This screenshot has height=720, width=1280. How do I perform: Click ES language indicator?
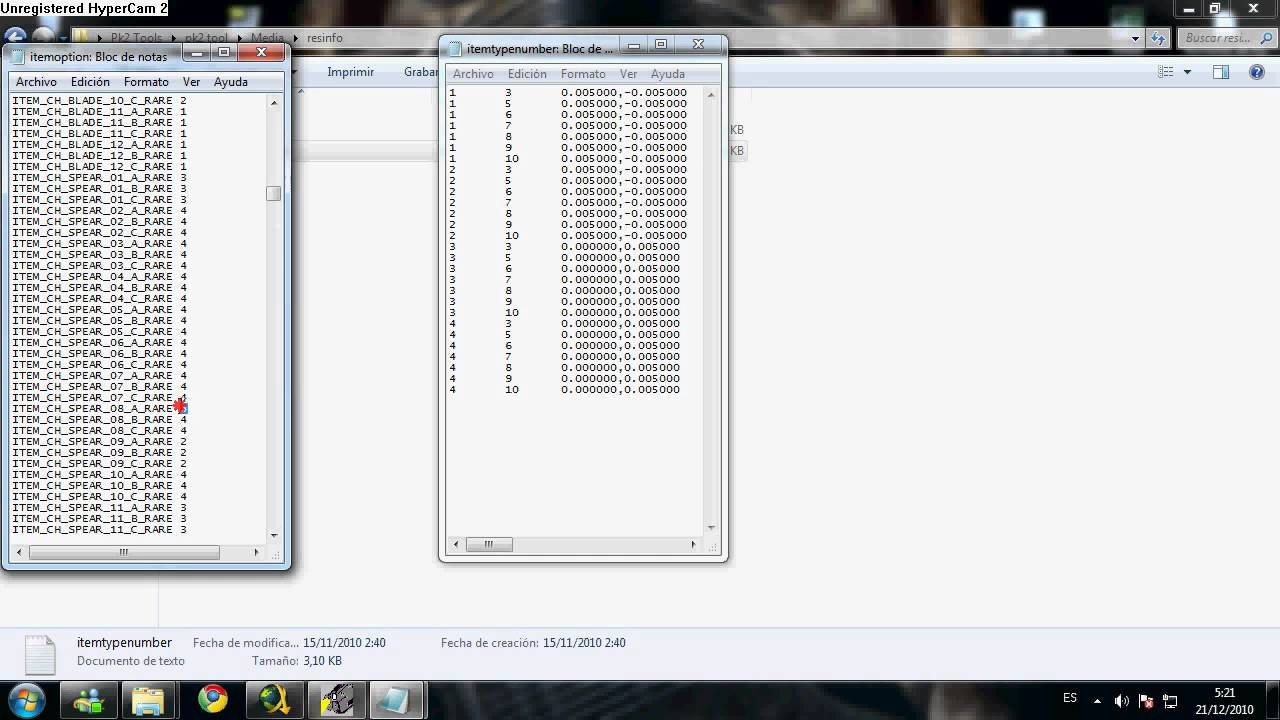point(1070,698)
